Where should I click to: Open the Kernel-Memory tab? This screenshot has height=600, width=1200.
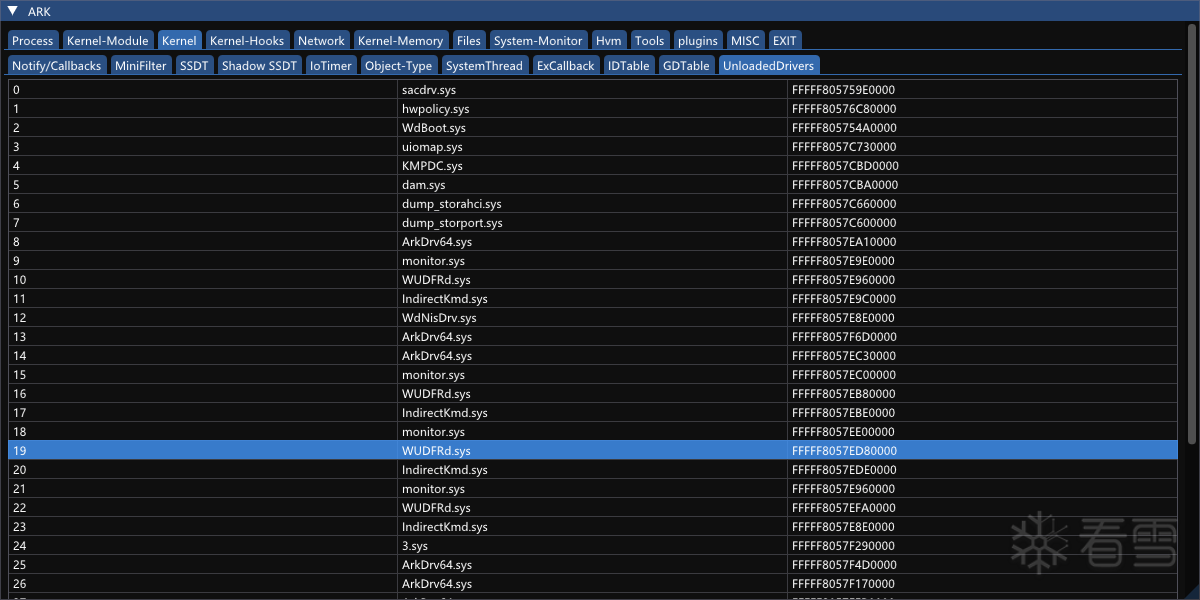pyautogui.click(x=400, y=40)
